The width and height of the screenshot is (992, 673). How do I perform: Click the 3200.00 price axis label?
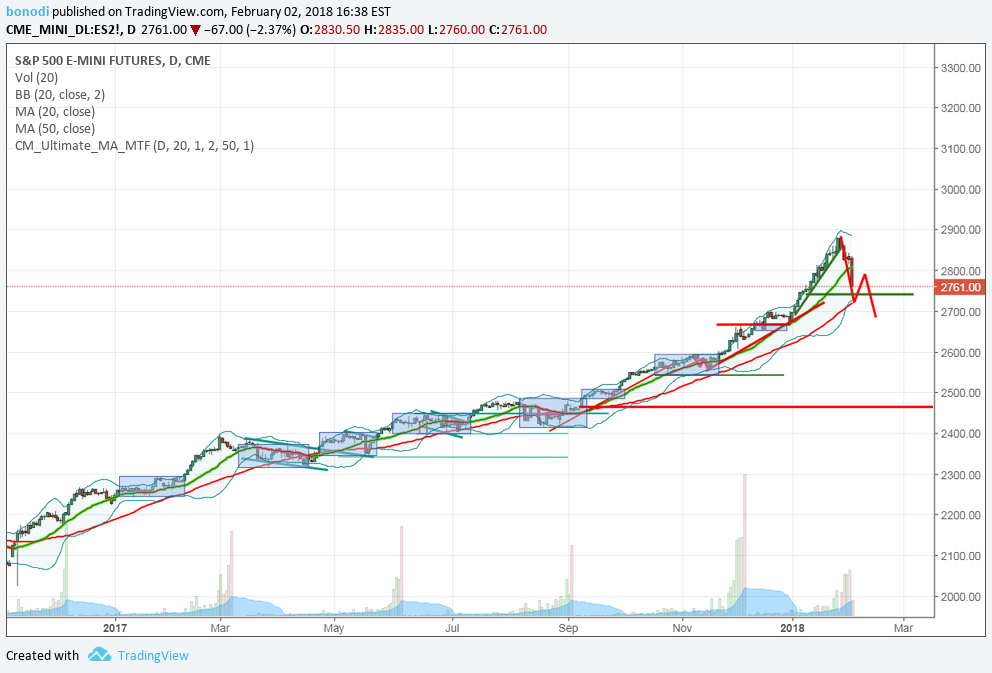pos(960,108)
